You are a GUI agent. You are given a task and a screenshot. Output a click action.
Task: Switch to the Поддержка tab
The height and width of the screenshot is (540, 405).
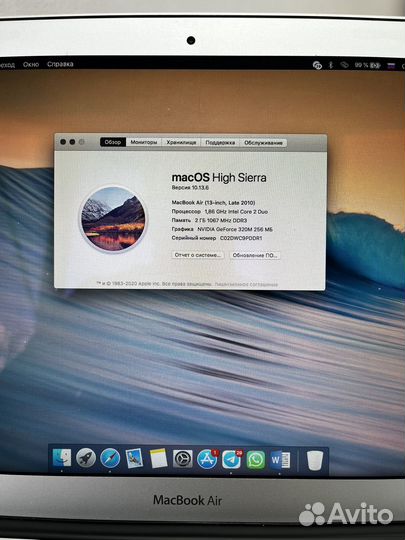coord(220,143)
